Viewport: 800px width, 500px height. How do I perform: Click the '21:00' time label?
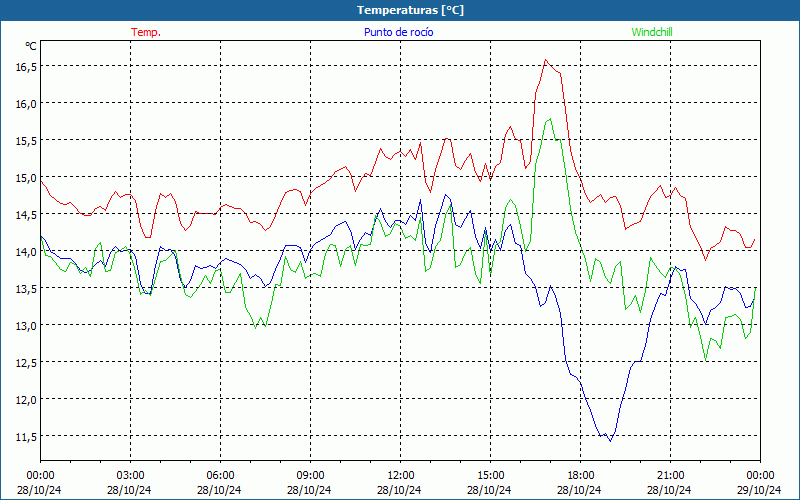pos(670,476)
